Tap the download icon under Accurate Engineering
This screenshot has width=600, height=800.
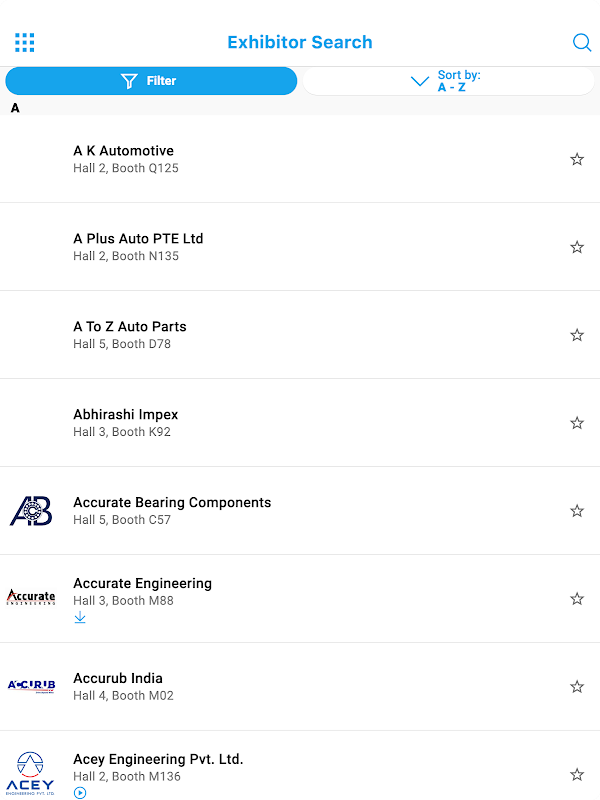[x=80, y=618]
